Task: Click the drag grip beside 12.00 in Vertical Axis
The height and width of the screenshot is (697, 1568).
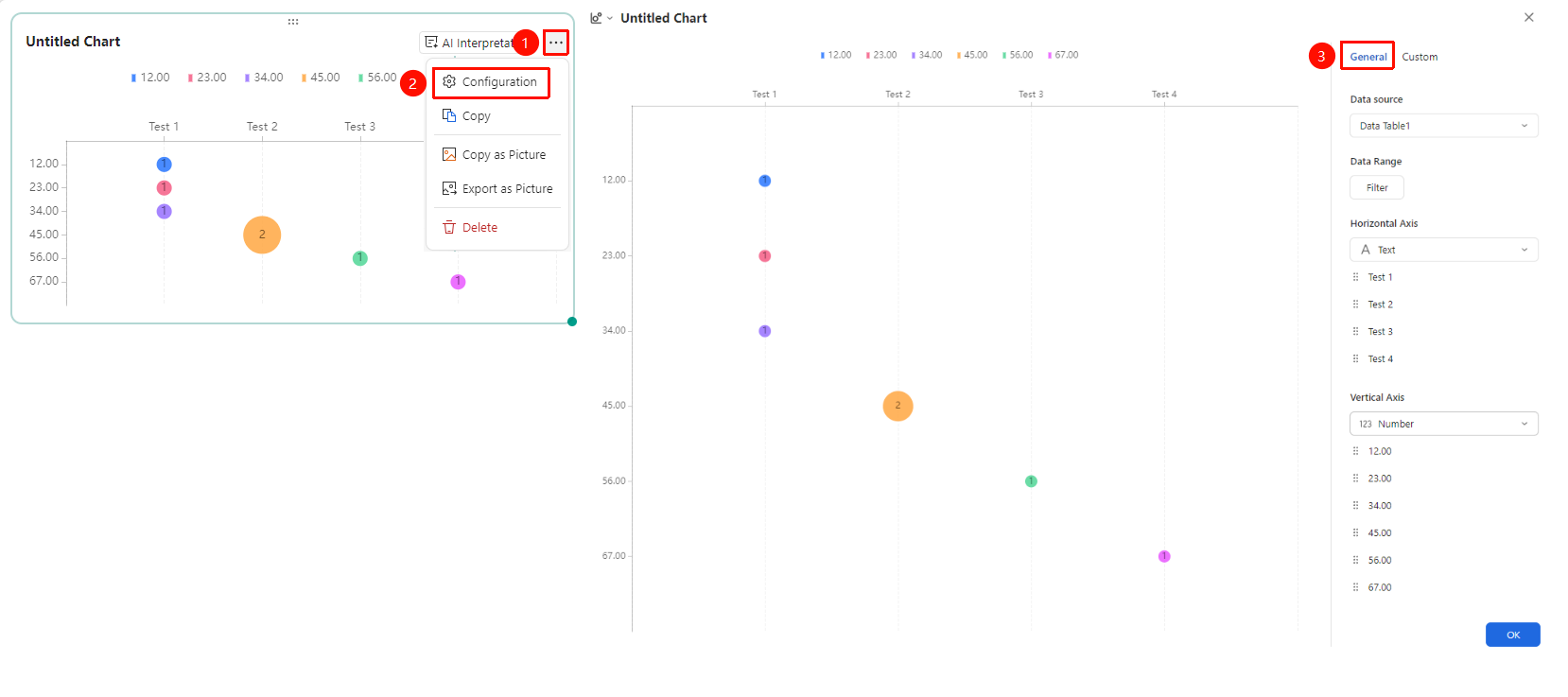Action: click(x=1355, y=451)
